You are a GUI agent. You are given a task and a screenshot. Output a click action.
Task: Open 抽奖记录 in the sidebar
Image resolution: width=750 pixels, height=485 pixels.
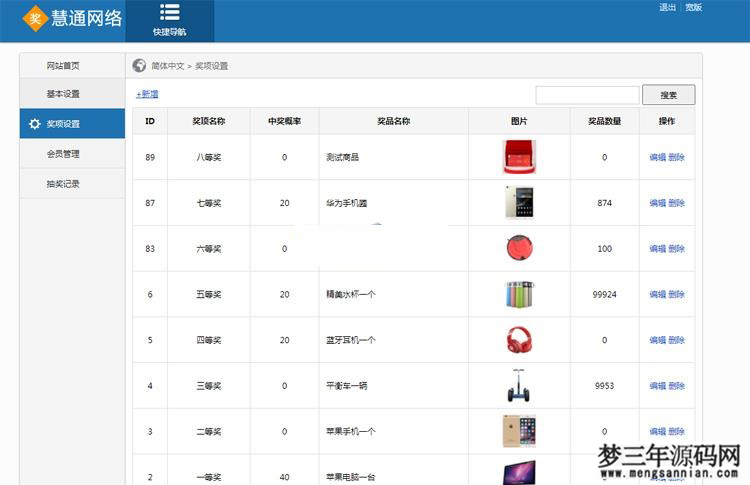pyautogui.click(x=63, y=184)
